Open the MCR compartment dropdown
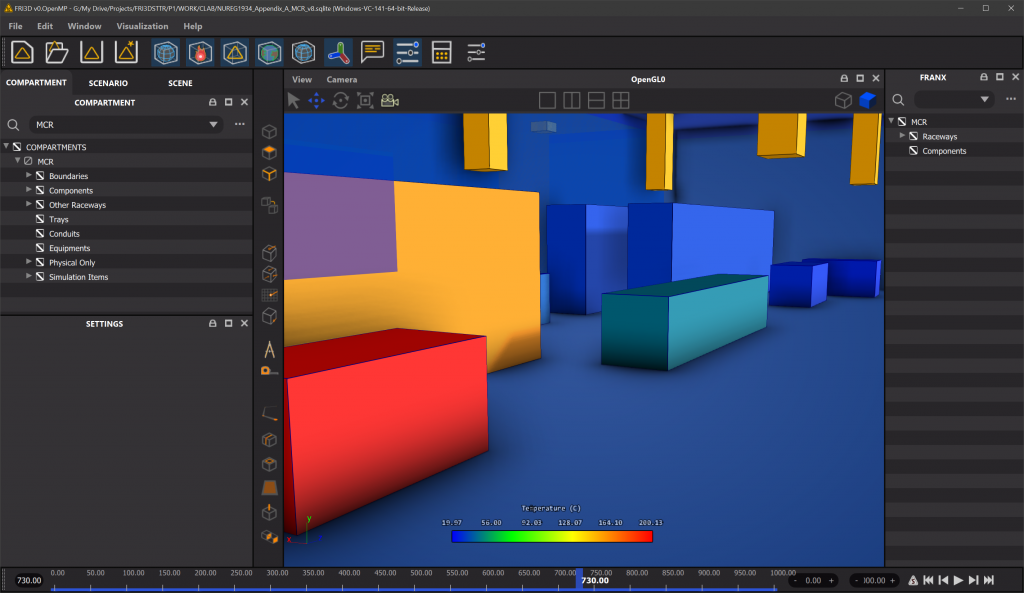 tap(213, 124)
